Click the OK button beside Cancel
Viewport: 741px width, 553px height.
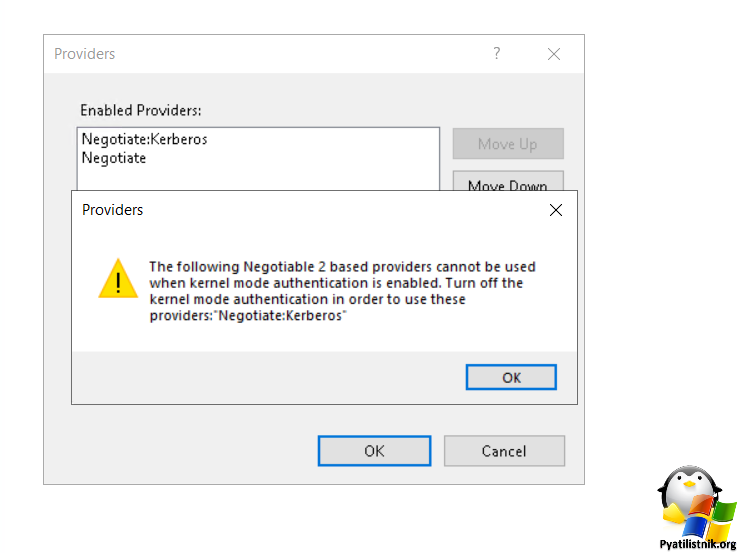pyautogui.click(x=374, y=451)
